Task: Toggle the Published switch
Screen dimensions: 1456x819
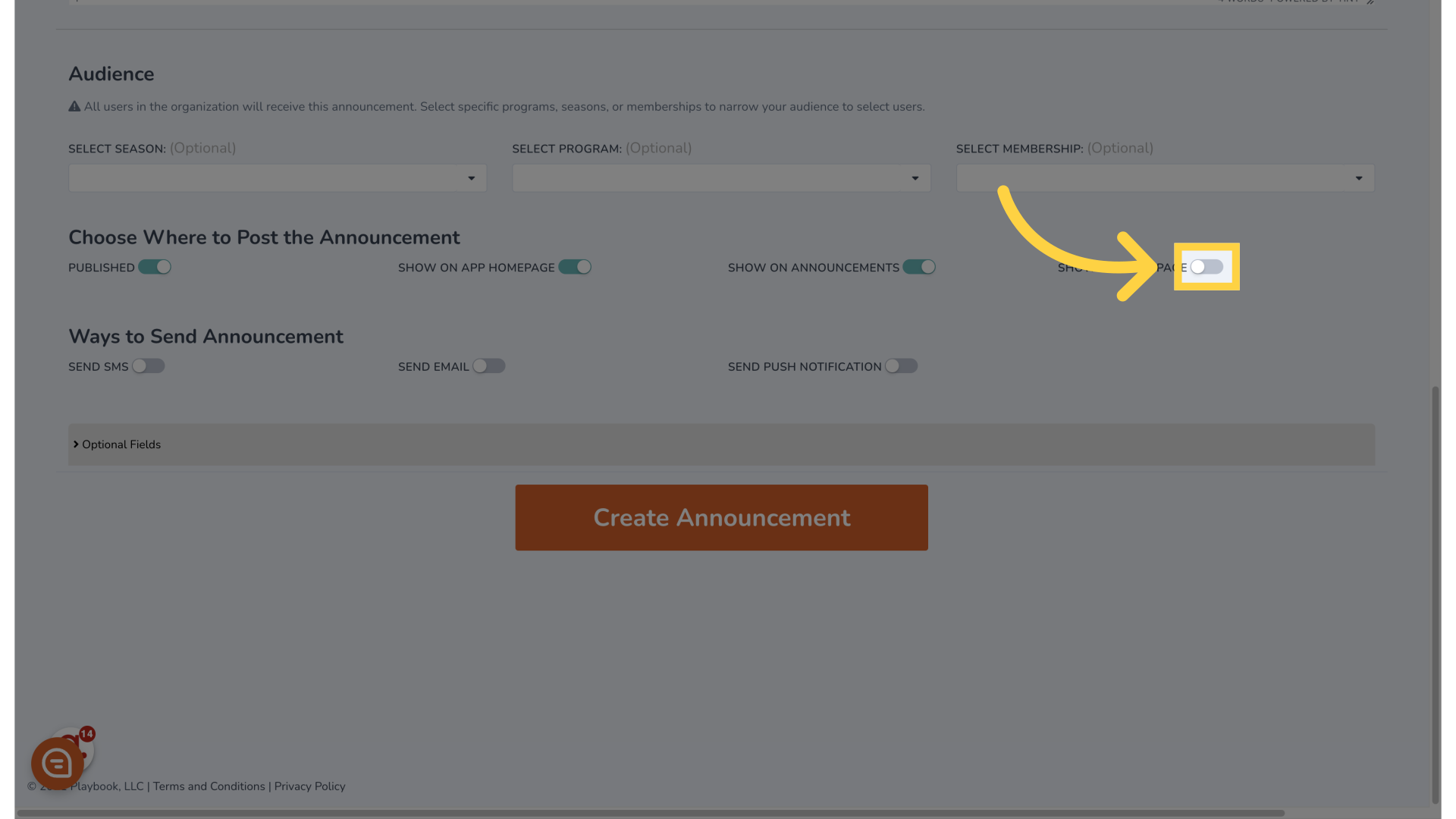Action: point(155,267)
